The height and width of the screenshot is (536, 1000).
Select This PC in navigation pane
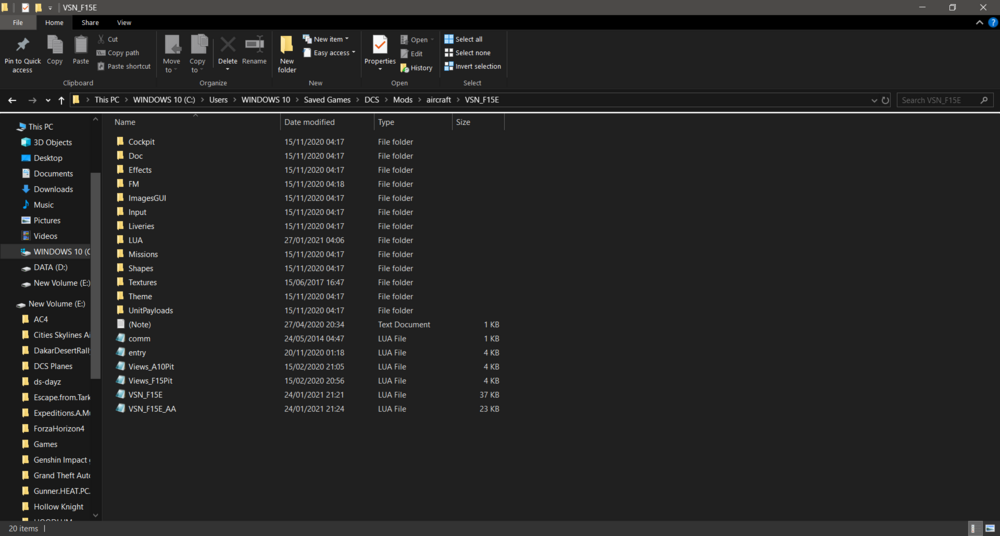click(40, 127)
